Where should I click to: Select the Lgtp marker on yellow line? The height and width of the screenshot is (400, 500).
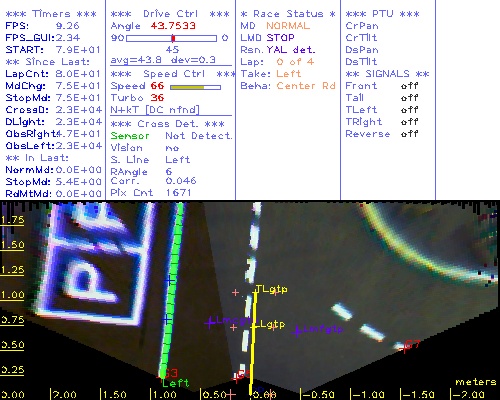(x=254, y=327)
